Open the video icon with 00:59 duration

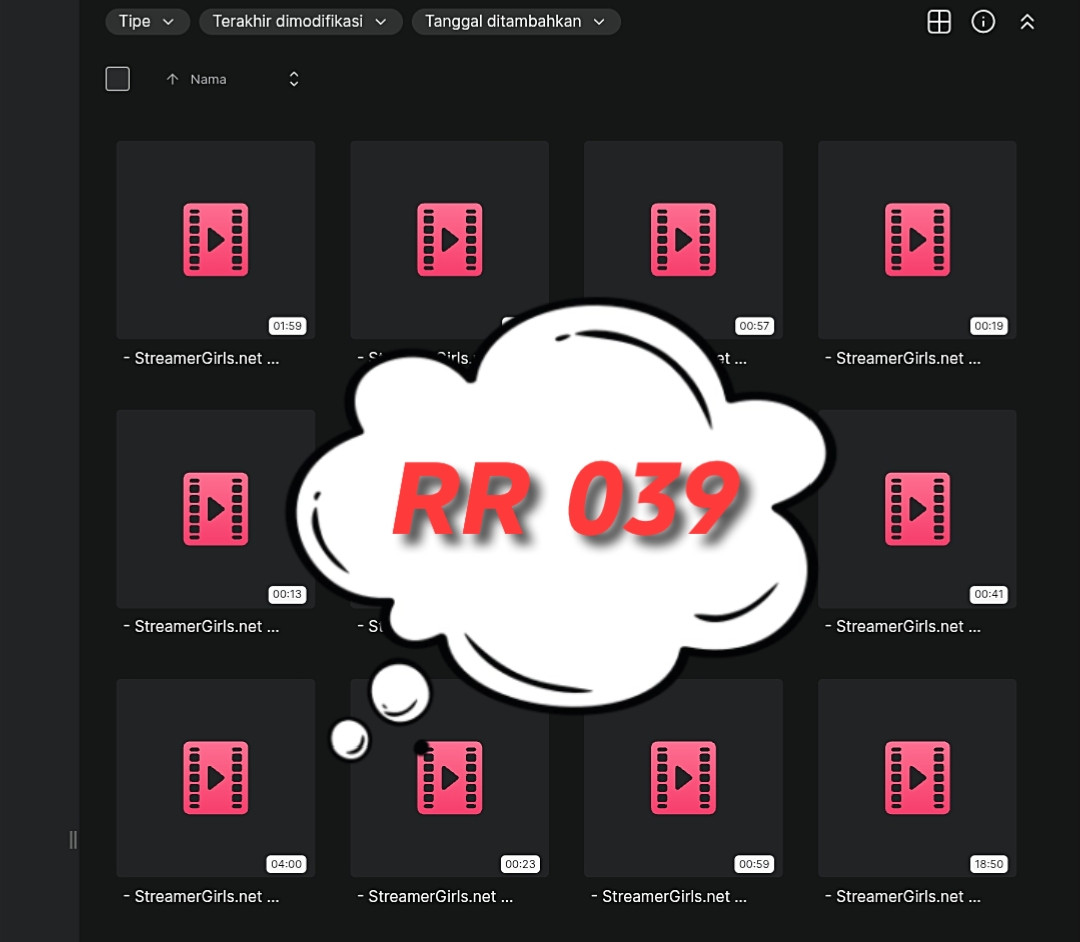click(x=683, y=778)
